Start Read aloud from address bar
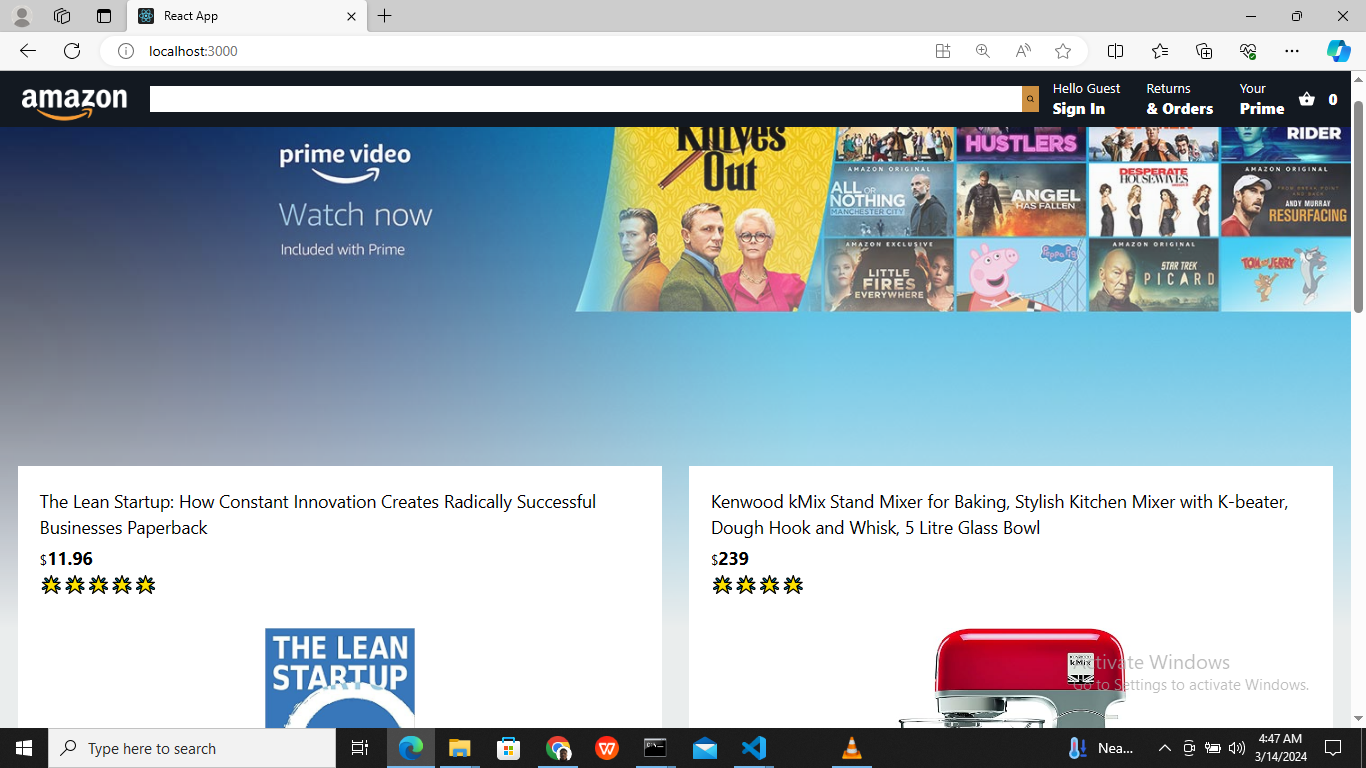 click(x=1023, y=51)
